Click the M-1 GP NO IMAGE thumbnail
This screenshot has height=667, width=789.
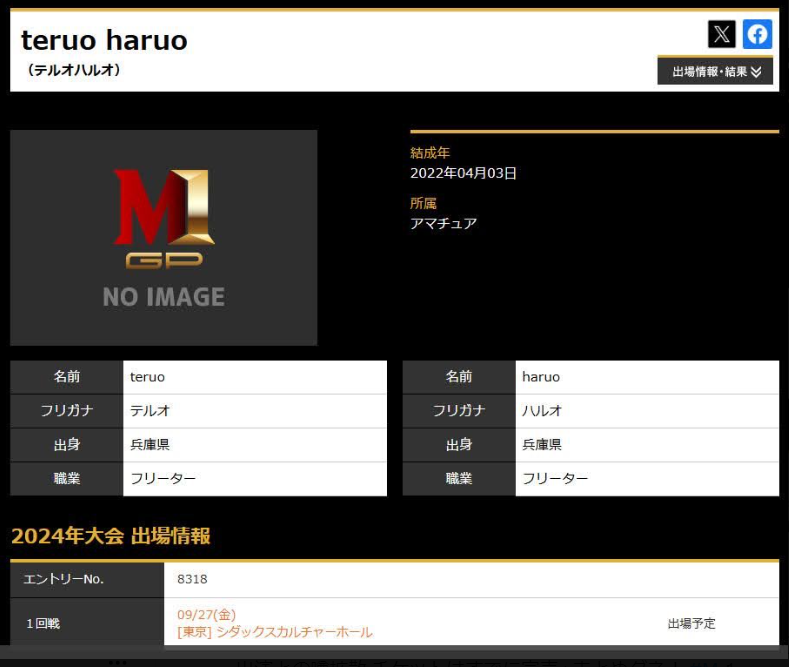164,238
